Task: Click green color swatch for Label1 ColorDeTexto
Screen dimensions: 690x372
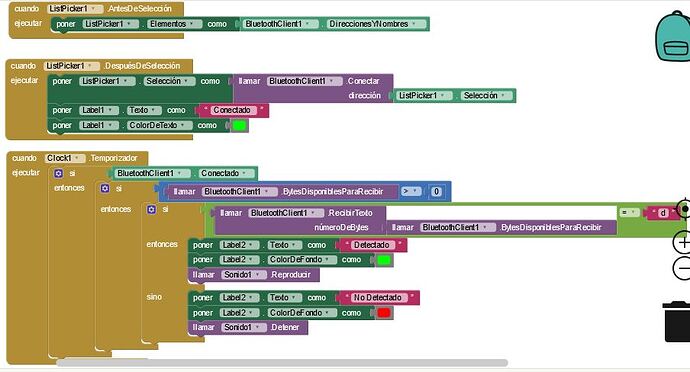Action: [x=239, y=126]
